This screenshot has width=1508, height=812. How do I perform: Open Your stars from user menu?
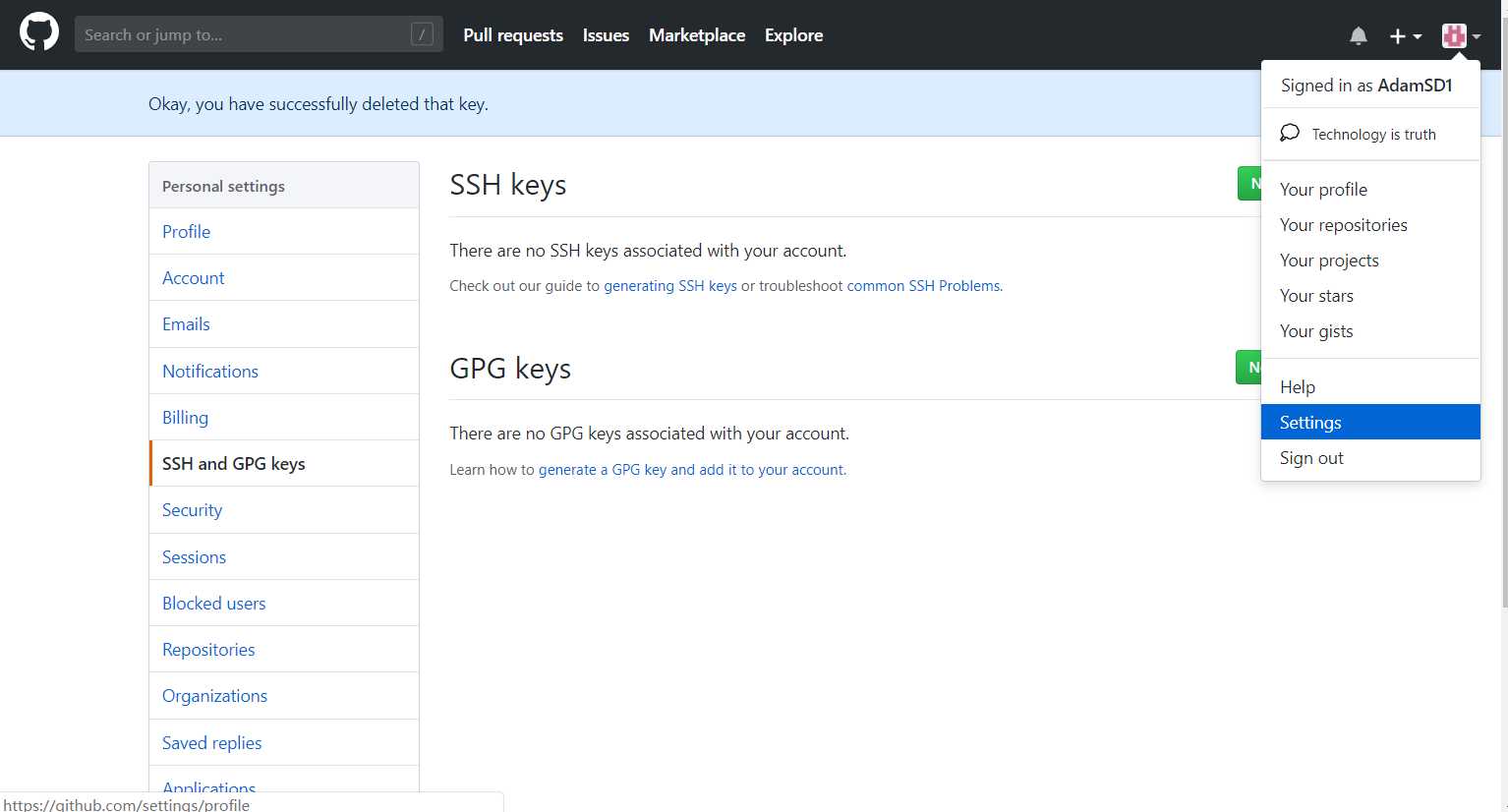click(1370, 296)
